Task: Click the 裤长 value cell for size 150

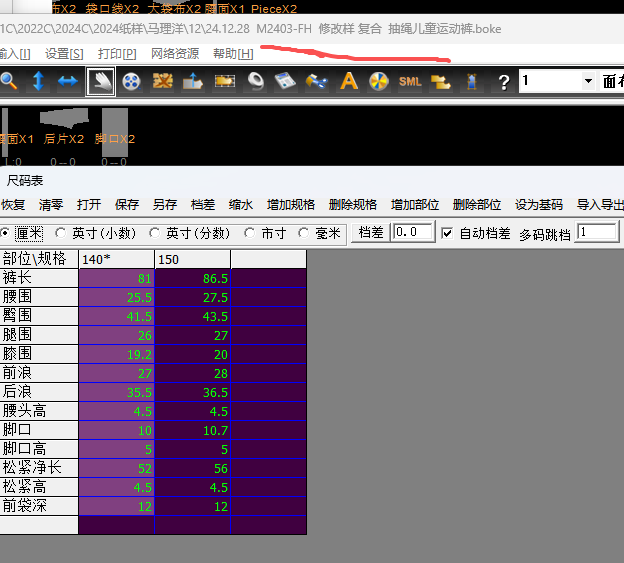Action: pos(193,278)
